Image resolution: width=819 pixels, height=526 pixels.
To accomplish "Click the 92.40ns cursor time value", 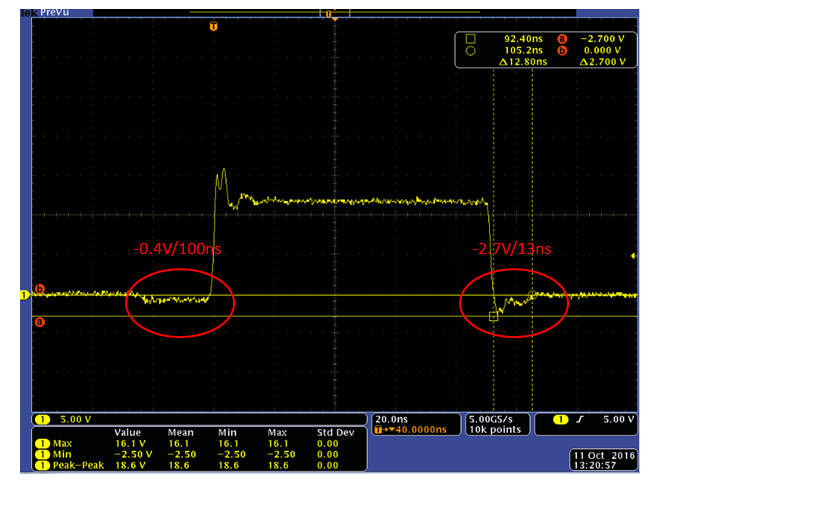I will (523, 39).
